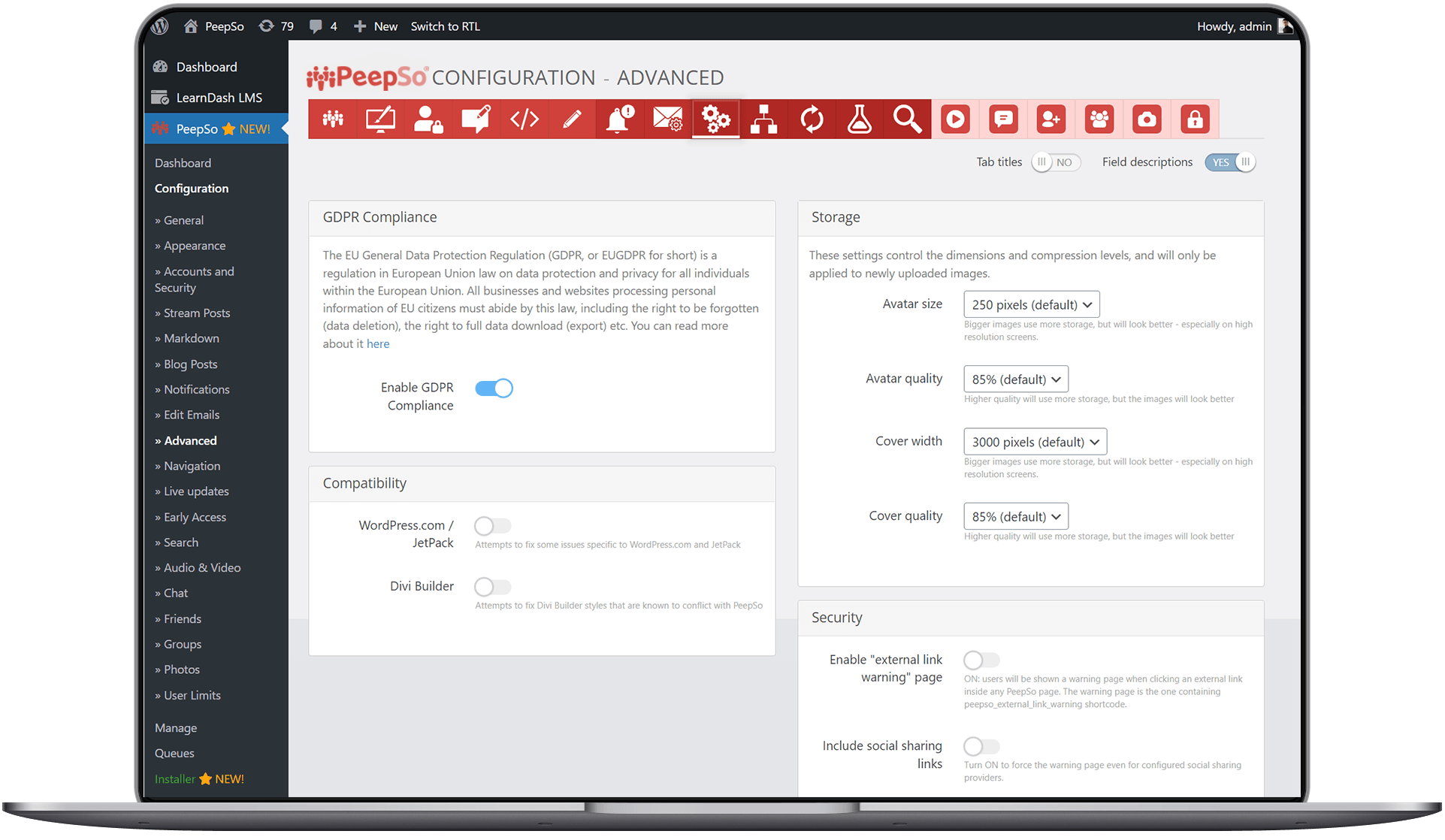Click the PeepSo home site icon
Viewport: 1445px width, 840px height.
pyautogui.click(x=191, y=26)
